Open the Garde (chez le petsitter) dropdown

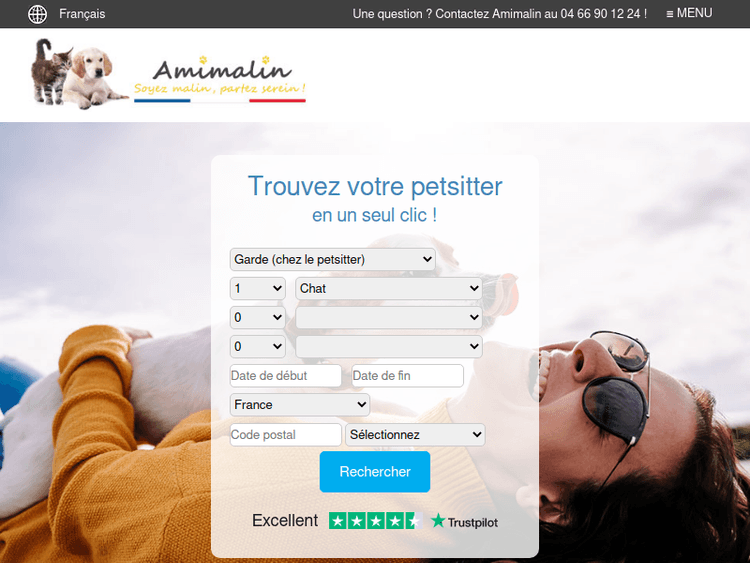pyautogui.click(x=332, y=259)
